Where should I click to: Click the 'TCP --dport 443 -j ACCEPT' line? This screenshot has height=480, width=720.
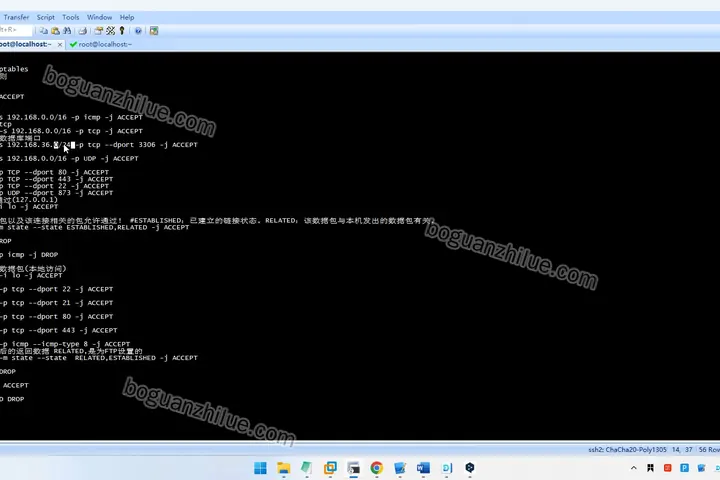pyautogui.click(x=56, y=179)
